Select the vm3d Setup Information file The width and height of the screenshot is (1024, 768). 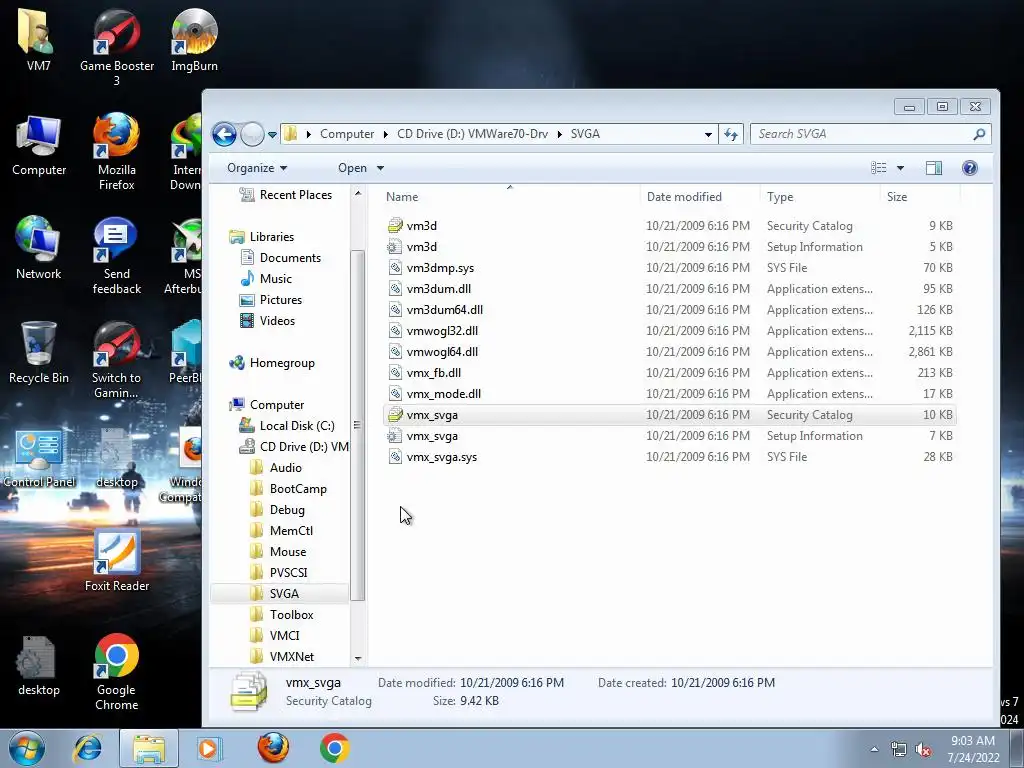pyautogui.click(x=669, y=247)
